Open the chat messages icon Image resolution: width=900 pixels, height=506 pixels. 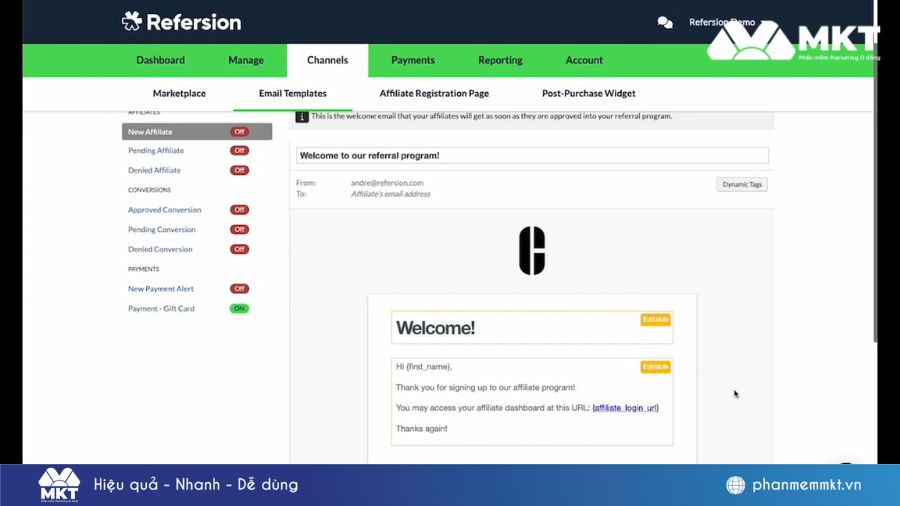[x=665, y=22]
